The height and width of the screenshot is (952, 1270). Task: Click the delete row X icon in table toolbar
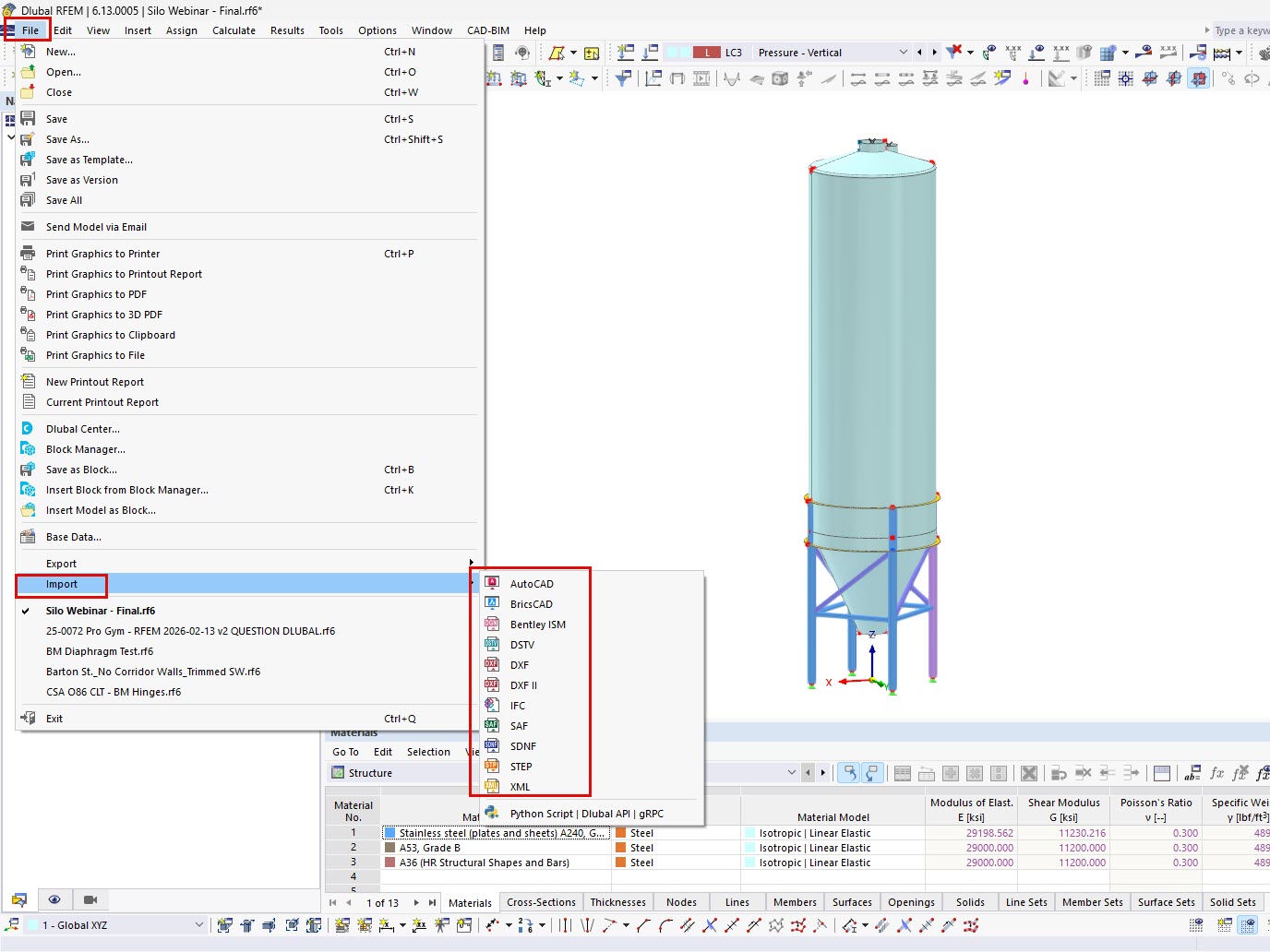coord(1029,773)
